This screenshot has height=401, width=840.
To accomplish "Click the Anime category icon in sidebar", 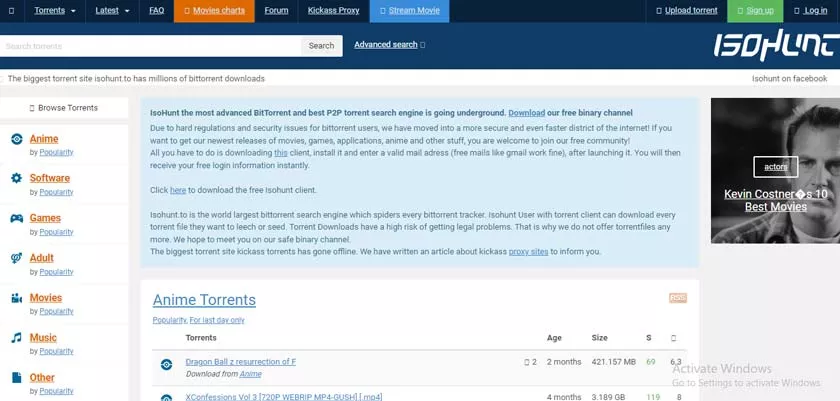I will 16,139.
